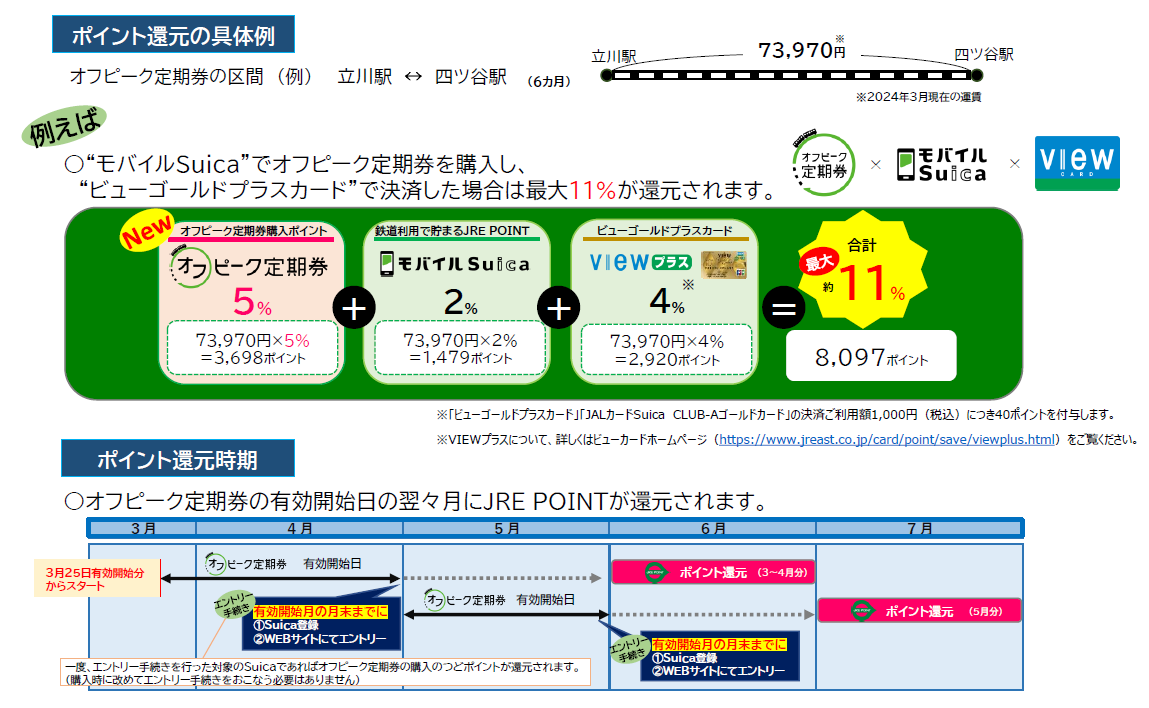Click the 73,970円 fare label
Image resolution: width=1149 pixels, height=708 pixels.
click(801, 50)
